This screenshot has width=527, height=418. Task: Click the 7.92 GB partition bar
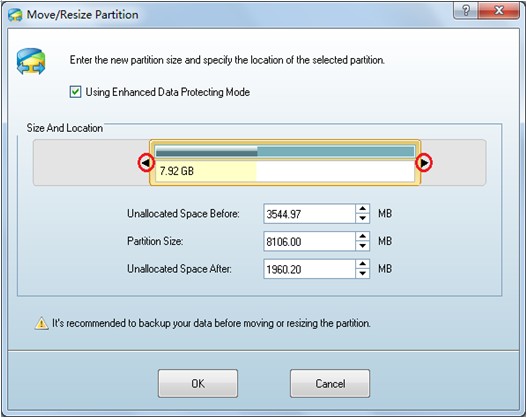(x=285, y=163)
